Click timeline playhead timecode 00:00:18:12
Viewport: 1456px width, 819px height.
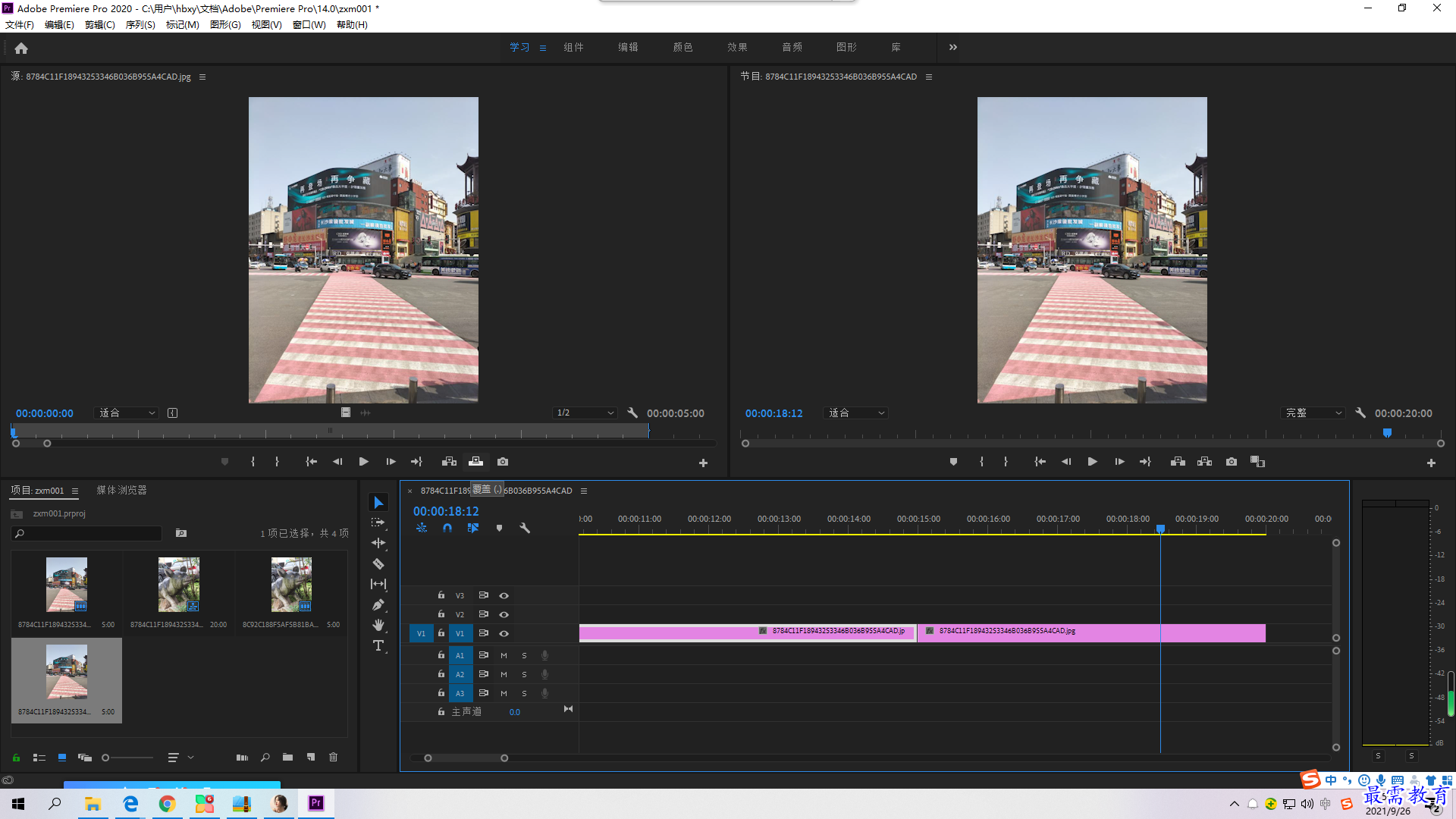[446, 511]
